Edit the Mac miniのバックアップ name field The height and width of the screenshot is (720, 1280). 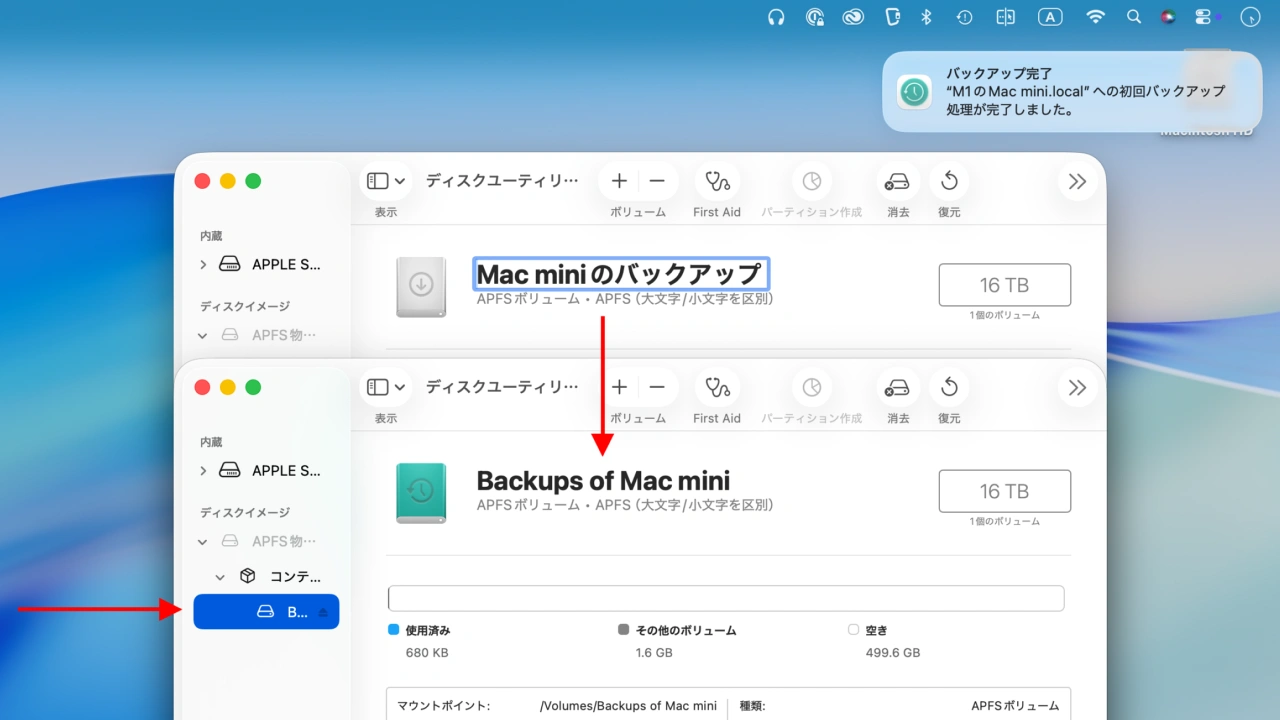tap(621, 273)
